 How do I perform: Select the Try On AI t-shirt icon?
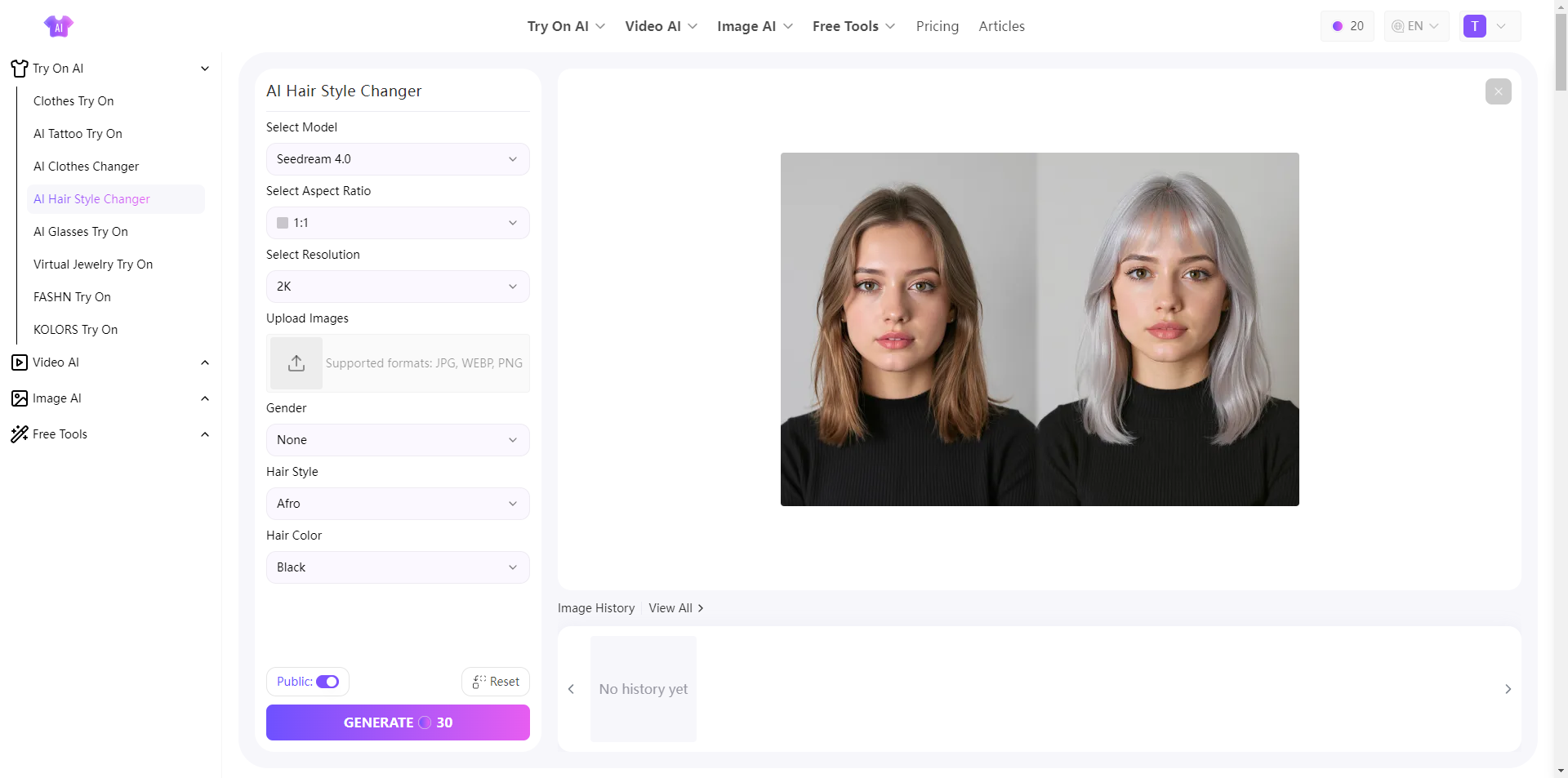[x=19, y=69]
